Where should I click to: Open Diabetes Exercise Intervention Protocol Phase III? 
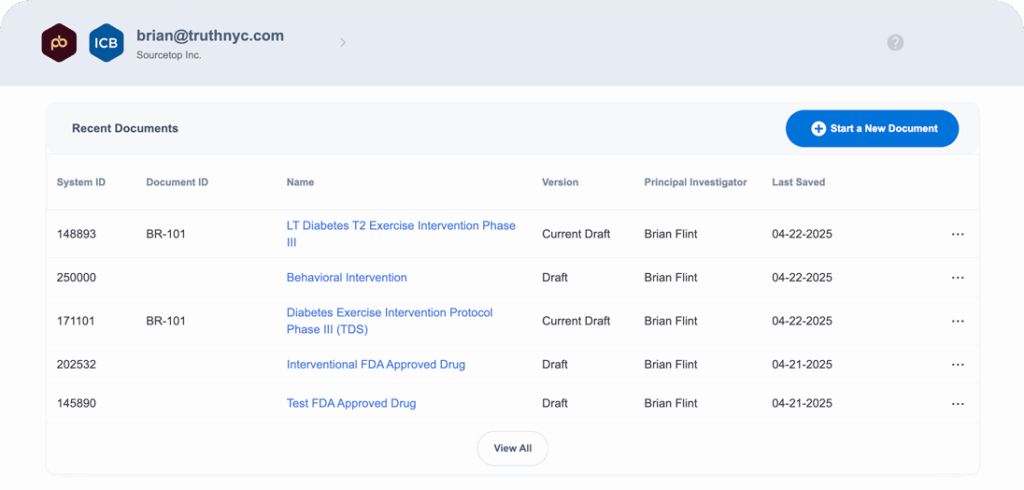[390, 321]
